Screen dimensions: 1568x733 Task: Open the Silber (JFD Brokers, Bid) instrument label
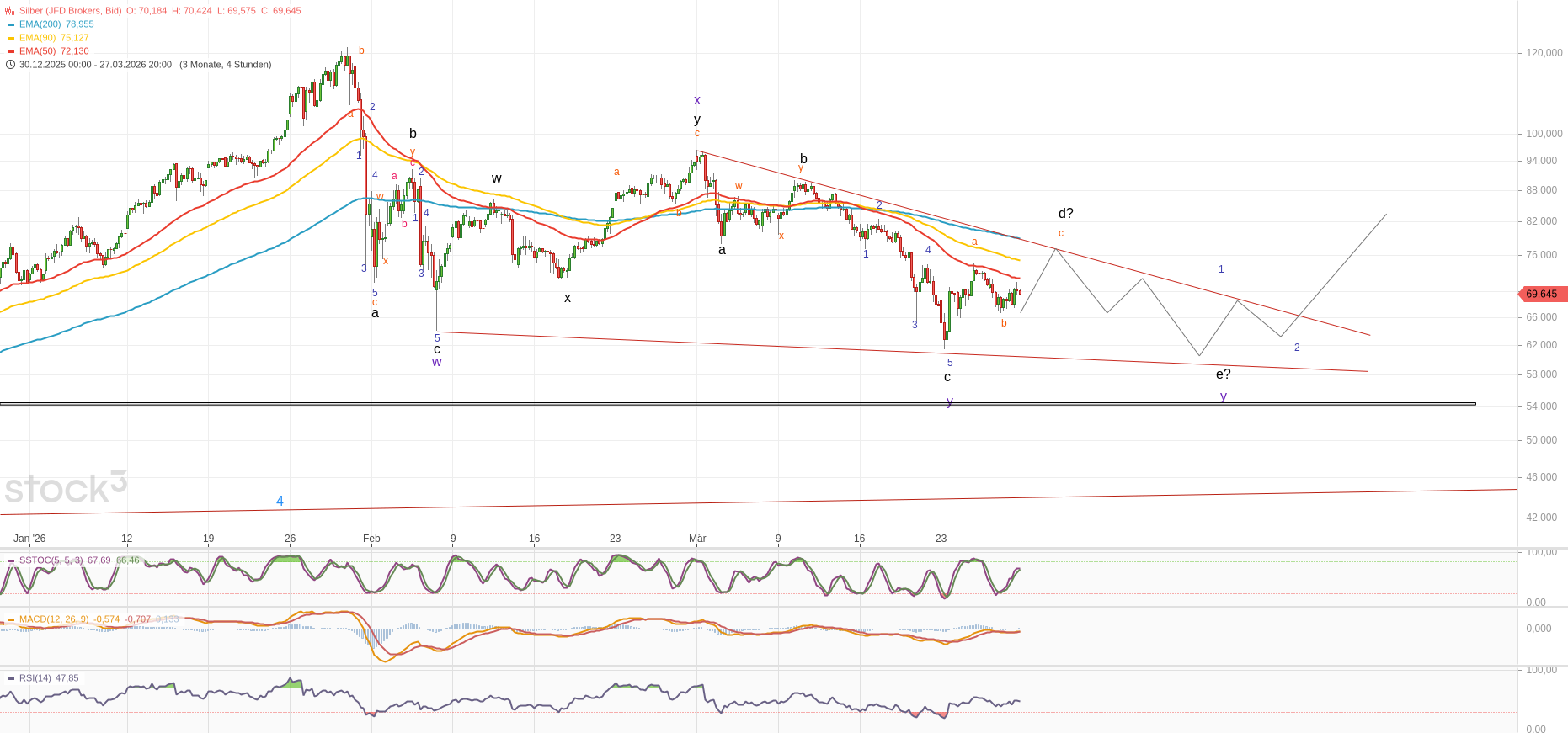(x=70, y=11)
